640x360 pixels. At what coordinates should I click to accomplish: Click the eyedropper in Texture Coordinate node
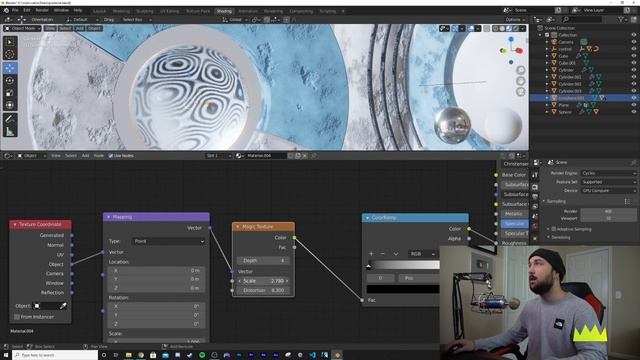pos(63,306)
